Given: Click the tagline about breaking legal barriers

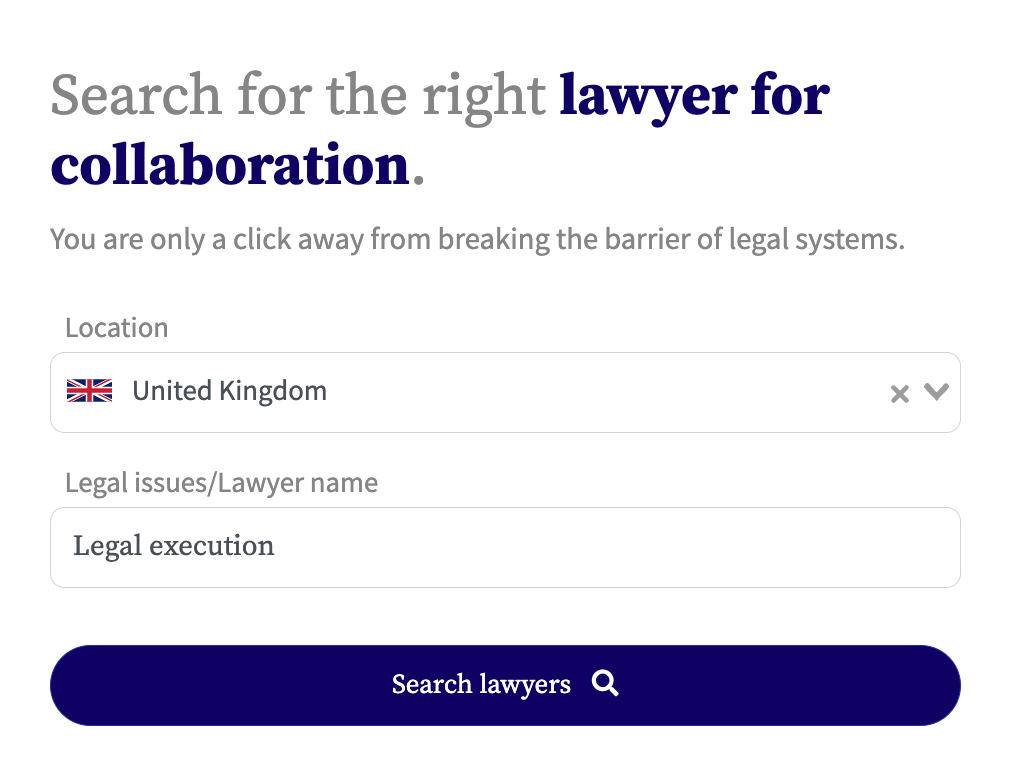Looking at the screenshot, I should (477, 240).
